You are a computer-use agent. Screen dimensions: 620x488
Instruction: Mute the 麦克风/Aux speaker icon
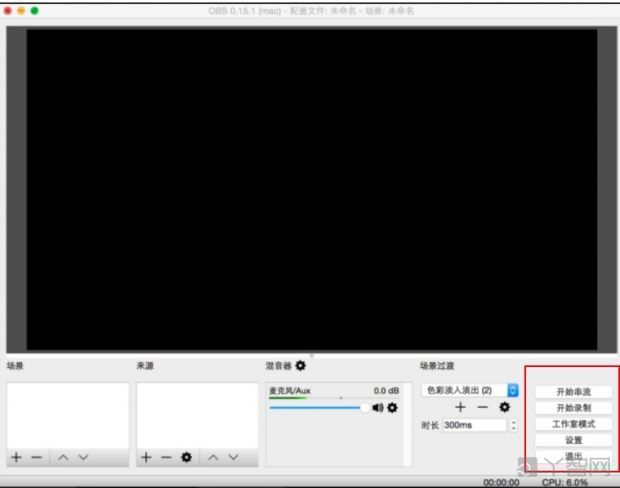point(378,407)
